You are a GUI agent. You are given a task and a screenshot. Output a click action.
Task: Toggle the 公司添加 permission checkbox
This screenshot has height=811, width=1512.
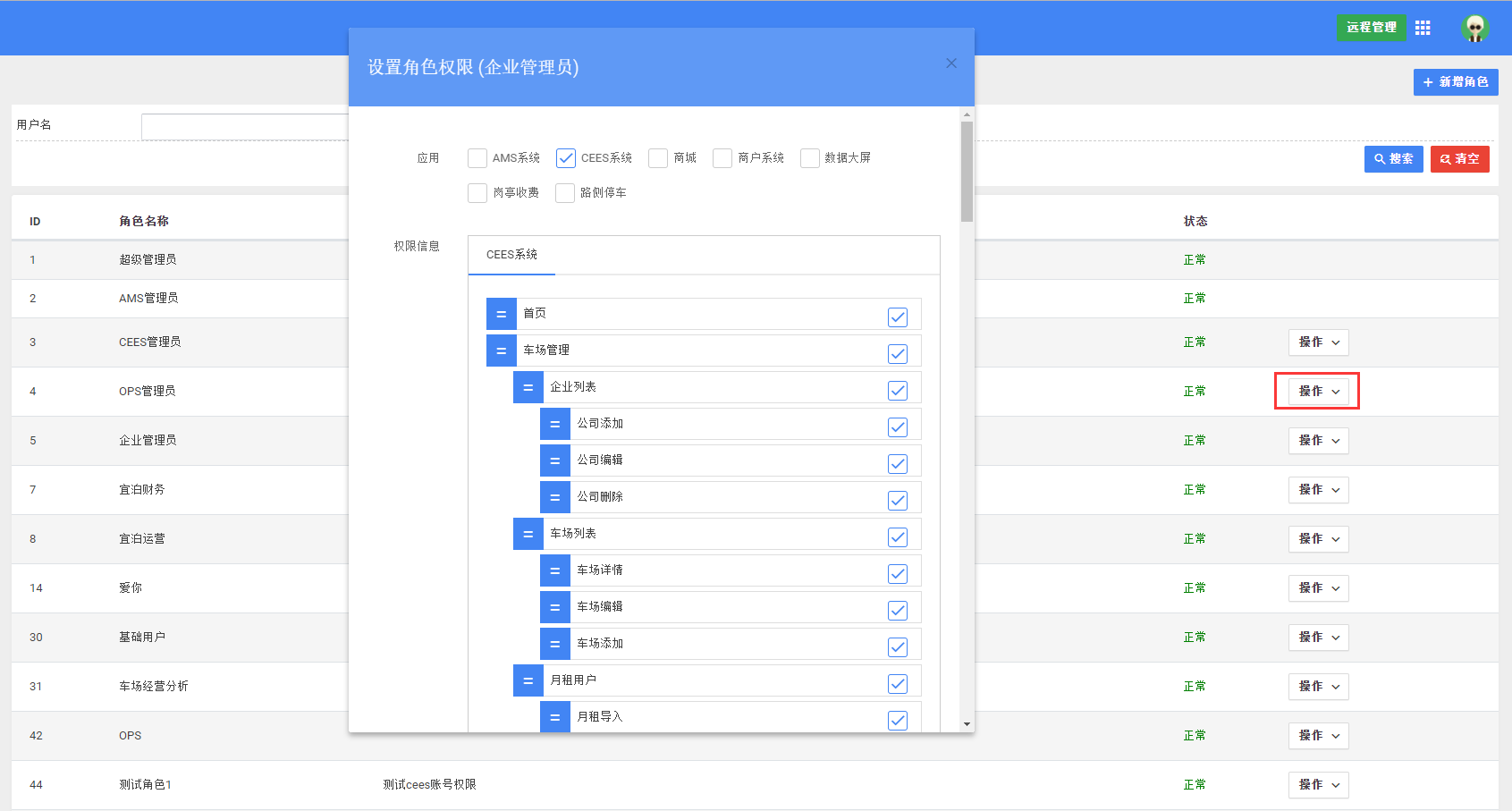point(898,427)
